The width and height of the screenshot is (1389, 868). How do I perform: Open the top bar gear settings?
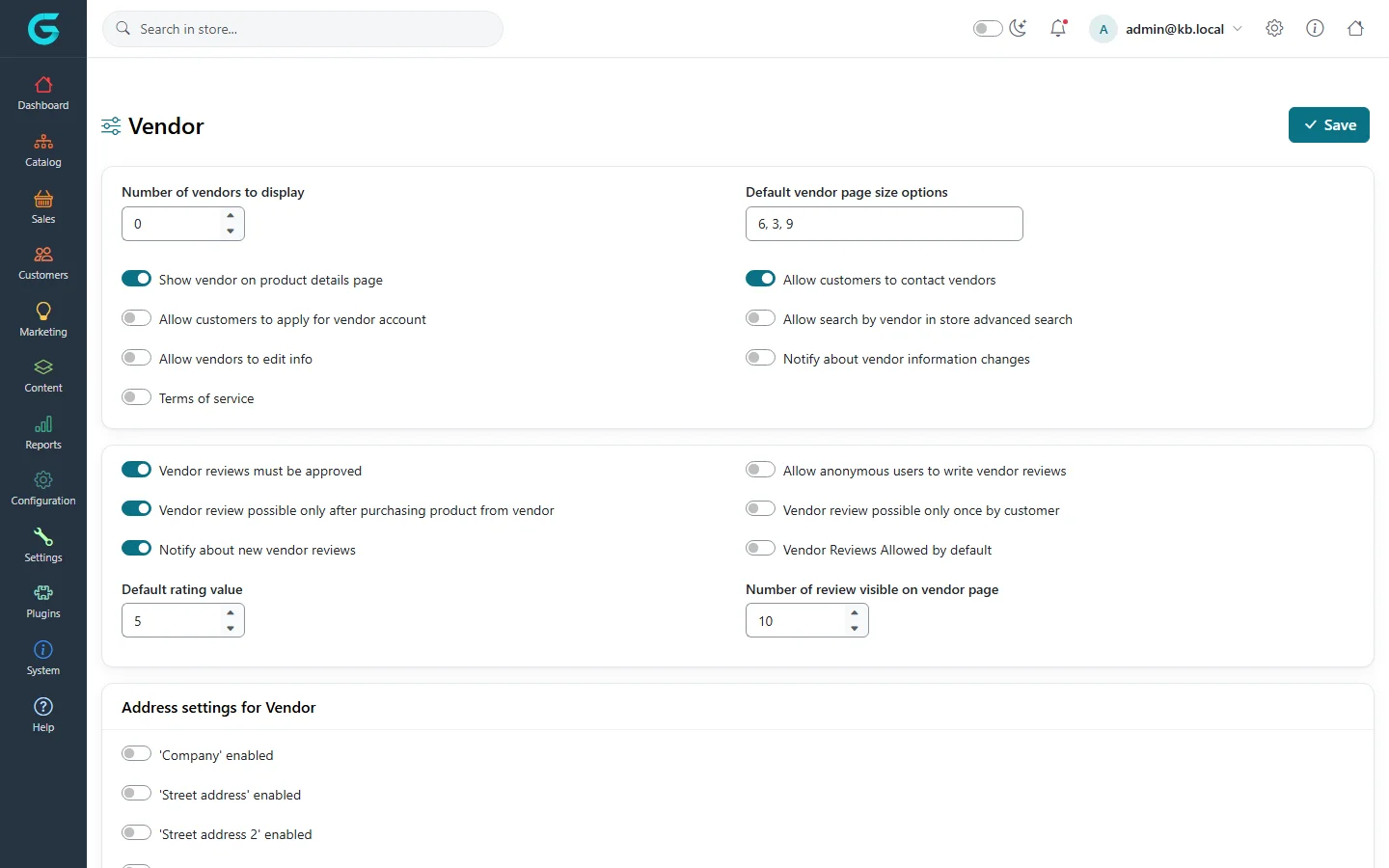pos(1274,28)
